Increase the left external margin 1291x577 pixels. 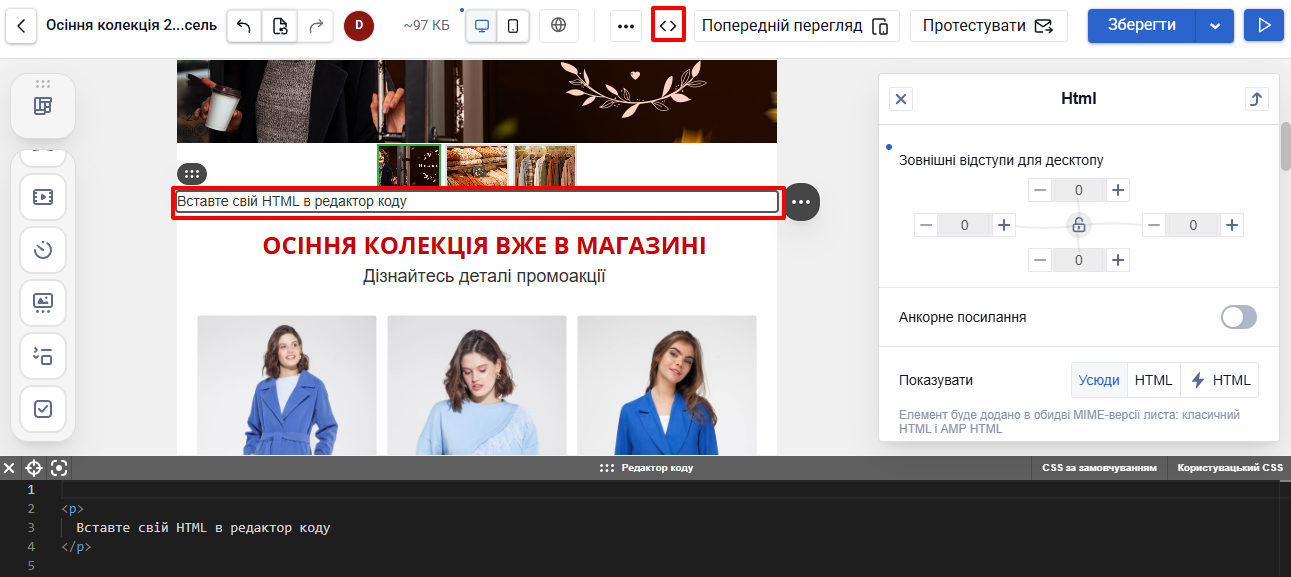1005,225
